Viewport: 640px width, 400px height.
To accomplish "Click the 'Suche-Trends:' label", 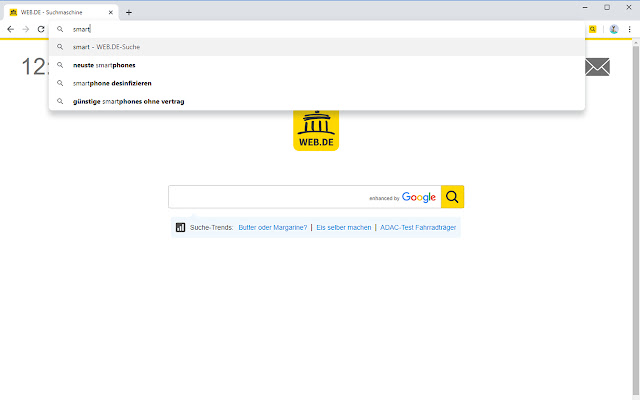I will [211, 227].
